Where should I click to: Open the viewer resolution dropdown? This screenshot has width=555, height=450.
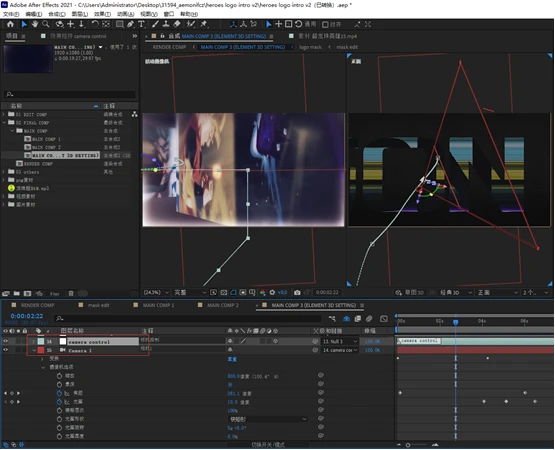[190, 292]
